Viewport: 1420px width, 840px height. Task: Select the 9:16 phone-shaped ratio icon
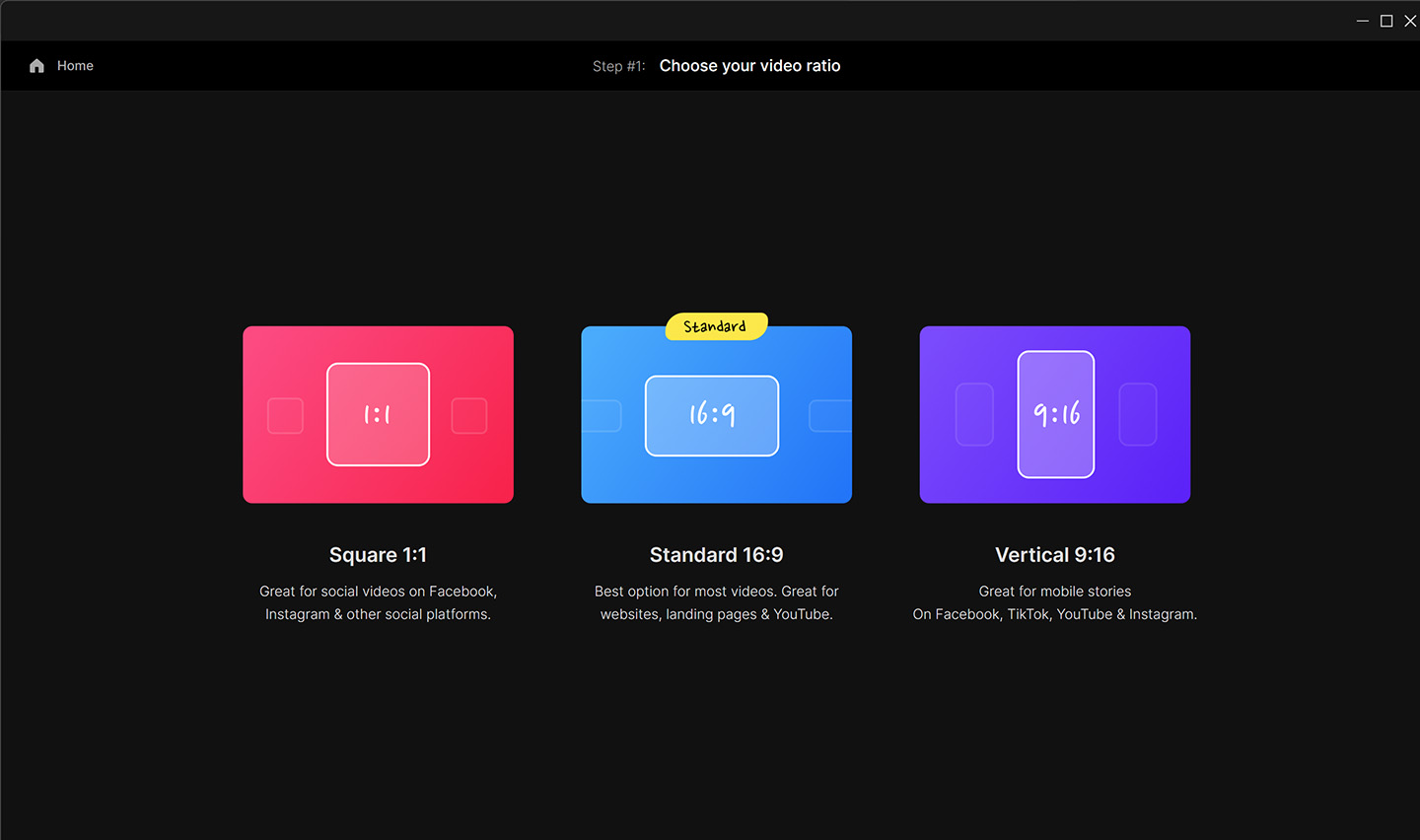[1055, 414]
